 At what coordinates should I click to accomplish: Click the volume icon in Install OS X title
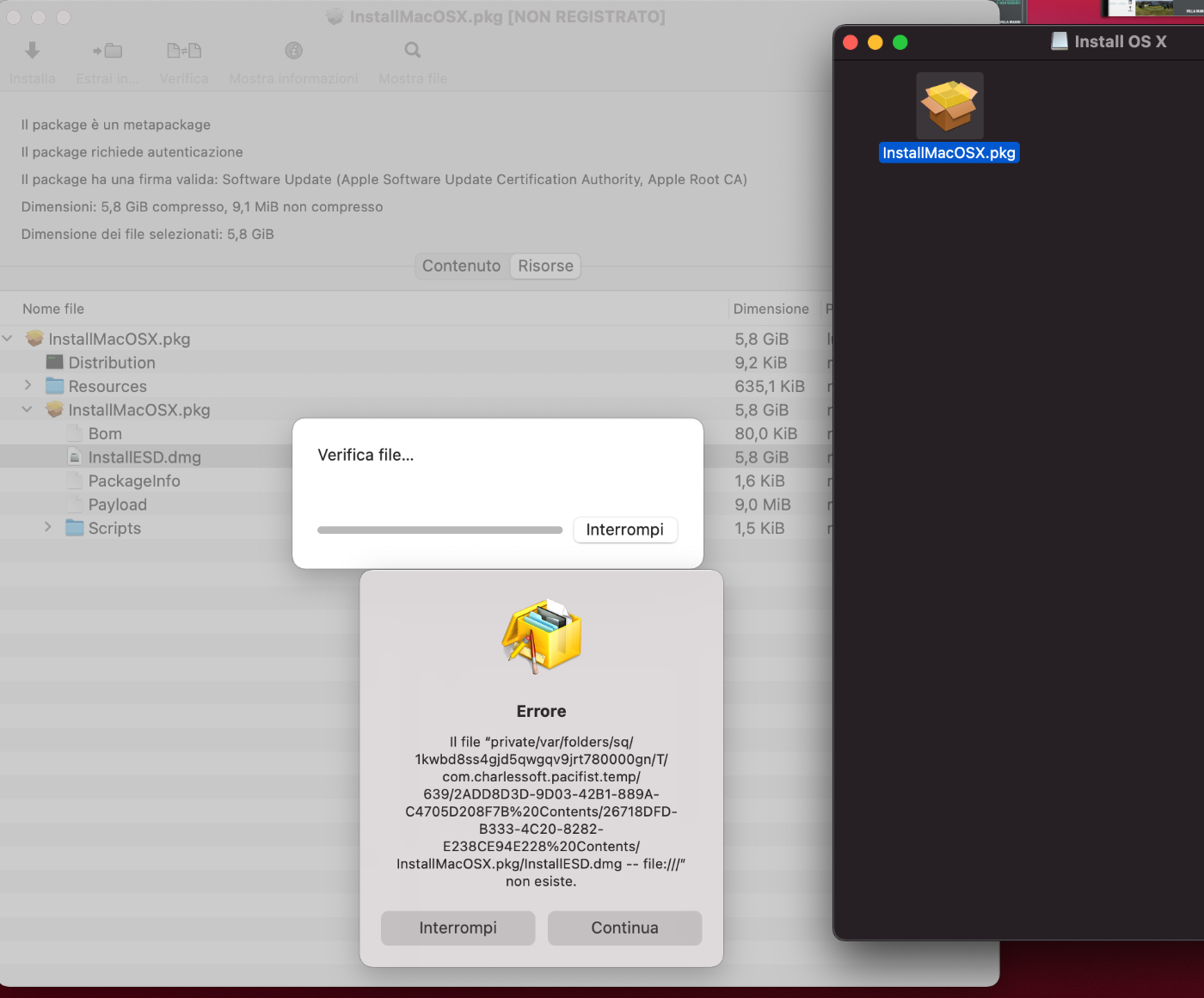pyautogui.click(x=1060, y=41)
